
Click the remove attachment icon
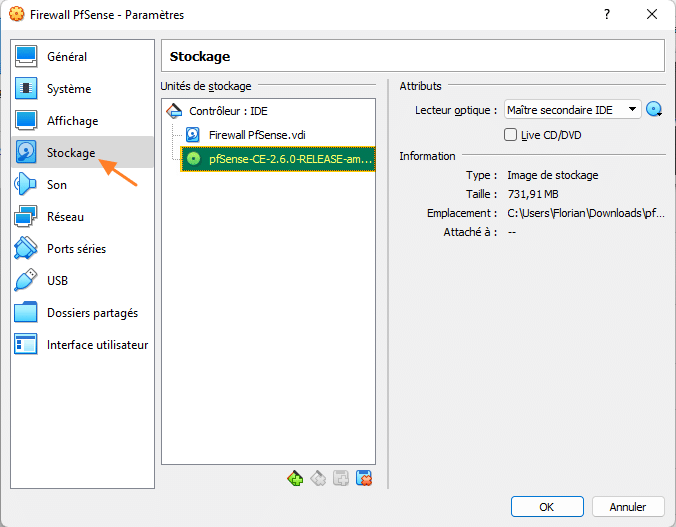pyautogui.click(x=364, y=478)
